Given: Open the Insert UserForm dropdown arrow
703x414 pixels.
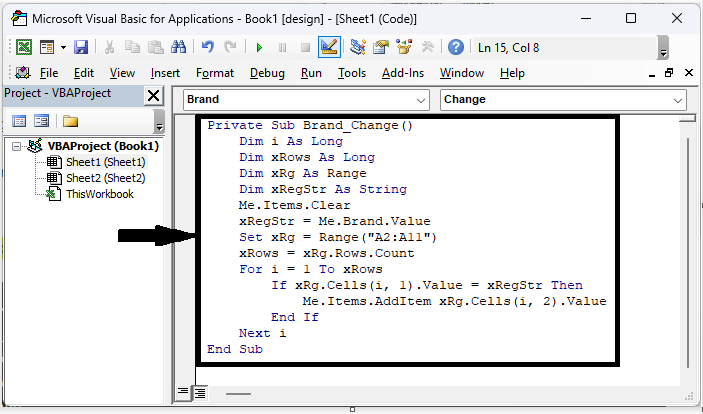Looking at the screenshot, I should [63, 47].
